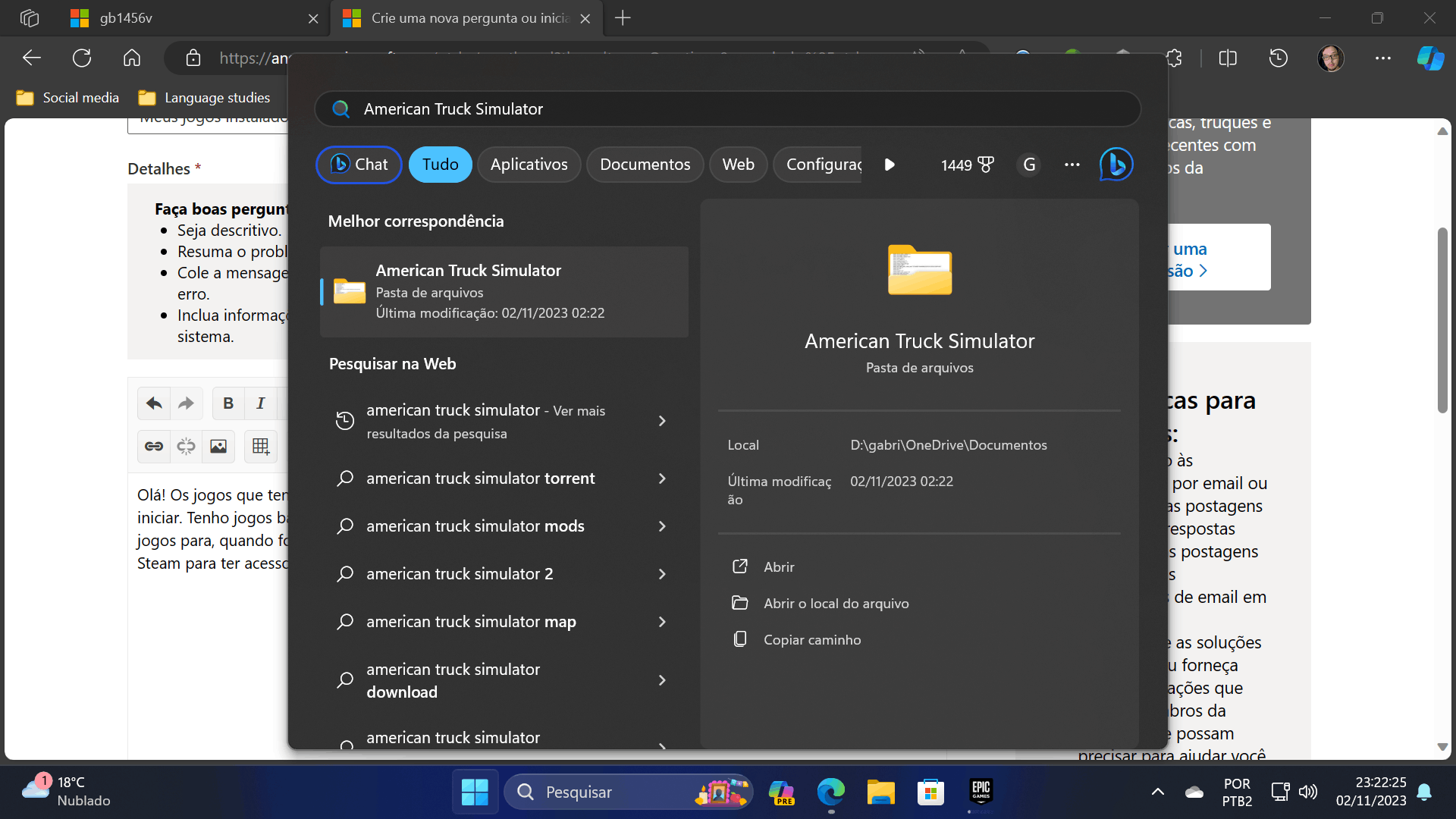Open Social media bookmarks folder
1456x819 pixels.
[x=68, y=98]
